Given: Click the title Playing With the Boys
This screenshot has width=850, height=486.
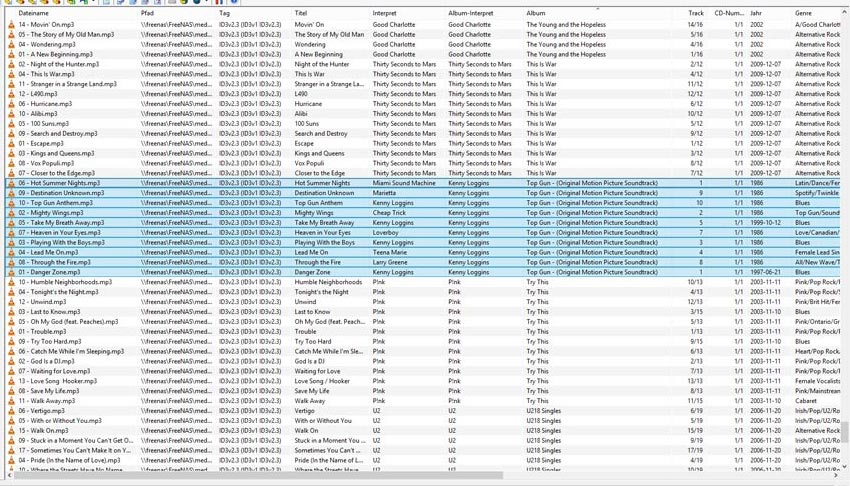Looking at the screenshot, I should (x=324, y=243).
